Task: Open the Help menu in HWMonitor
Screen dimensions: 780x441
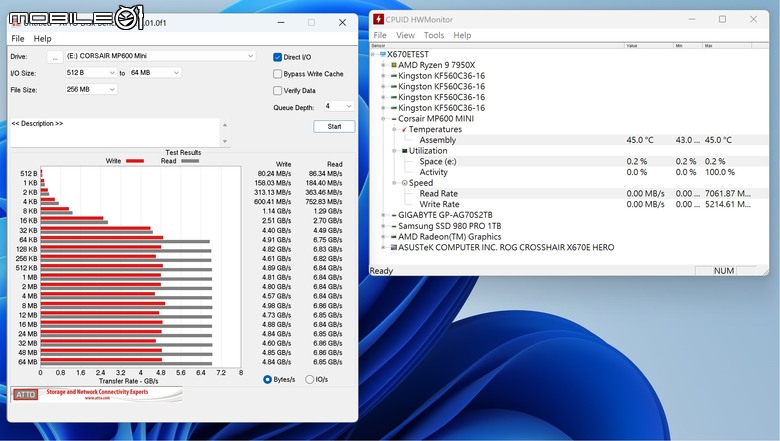Action: click(x=462, y=35)
